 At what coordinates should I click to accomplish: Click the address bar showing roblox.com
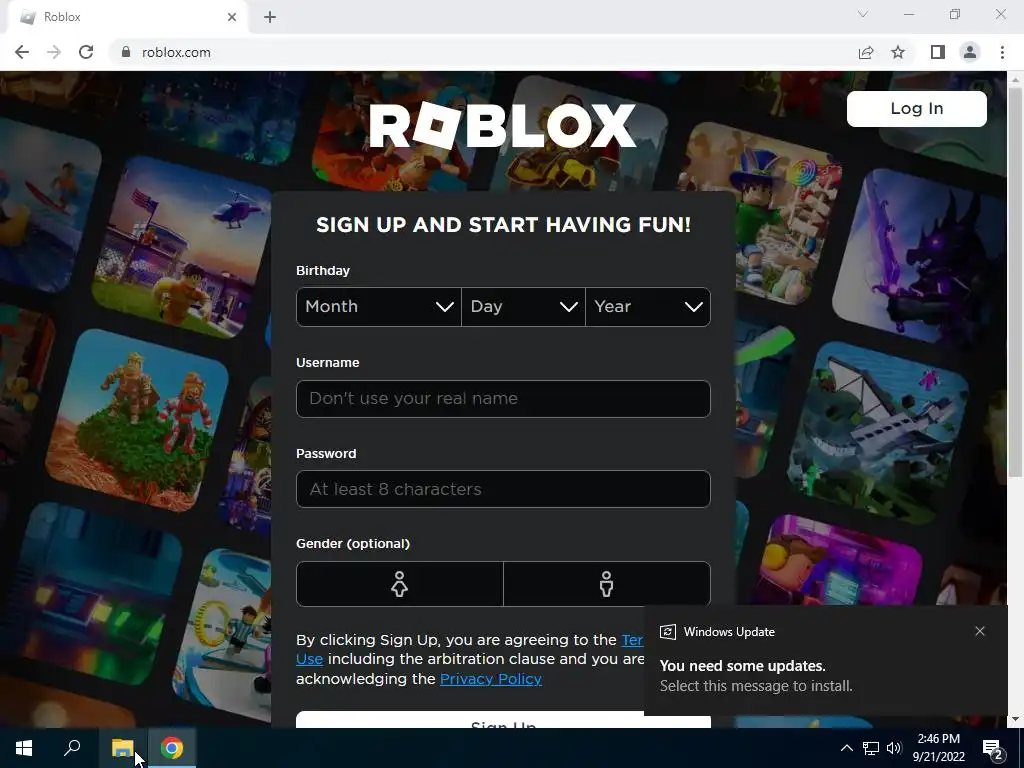[x=483, y=52]
